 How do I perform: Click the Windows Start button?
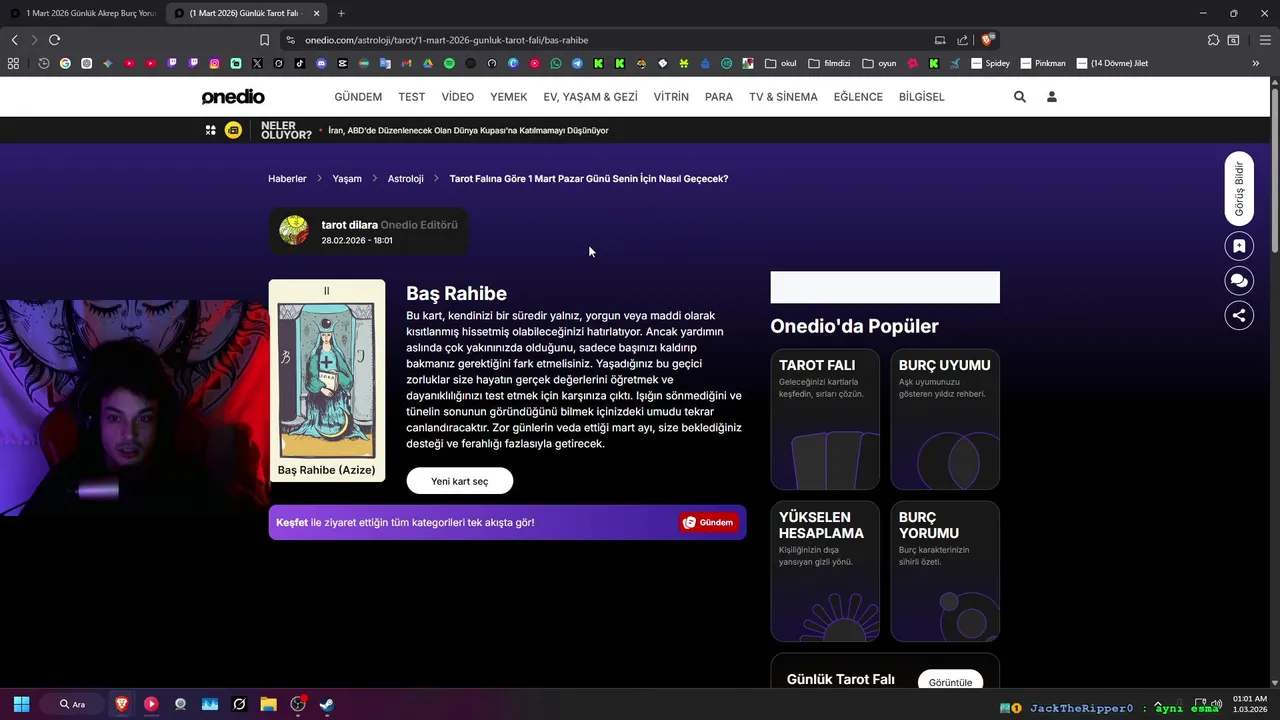pos(21,704)
